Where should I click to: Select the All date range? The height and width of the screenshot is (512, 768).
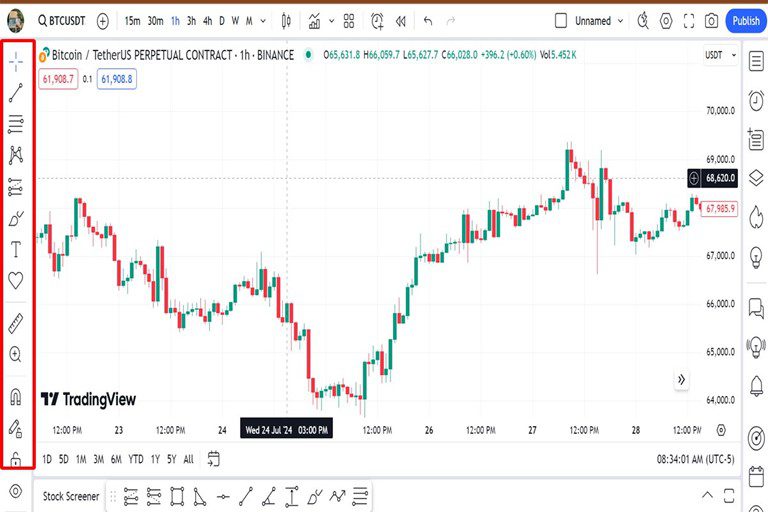click(189, 459)
